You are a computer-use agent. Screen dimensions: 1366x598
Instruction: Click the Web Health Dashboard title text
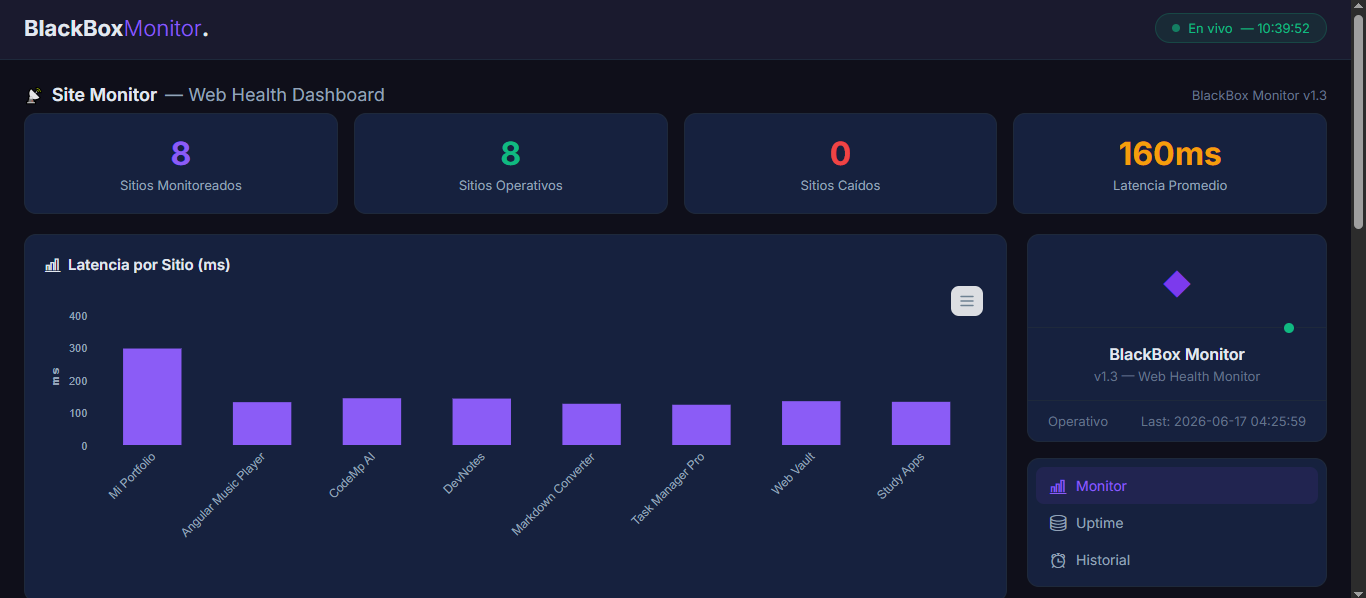[287, 95]
